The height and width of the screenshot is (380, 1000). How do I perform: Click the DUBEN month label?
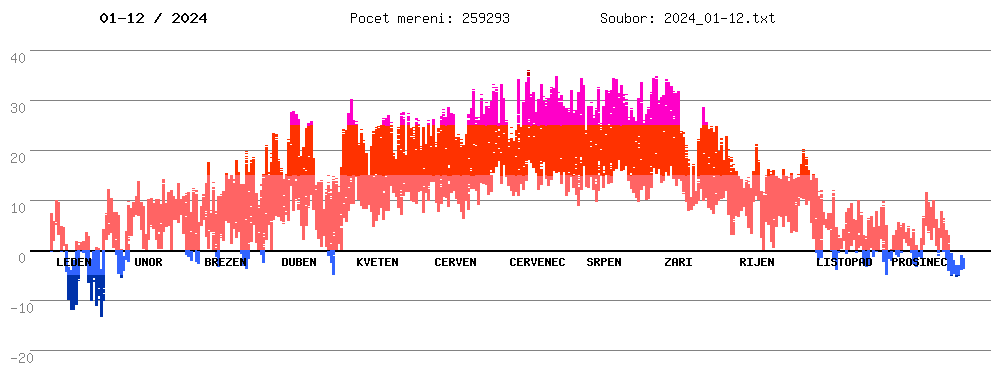click(299, 262)
